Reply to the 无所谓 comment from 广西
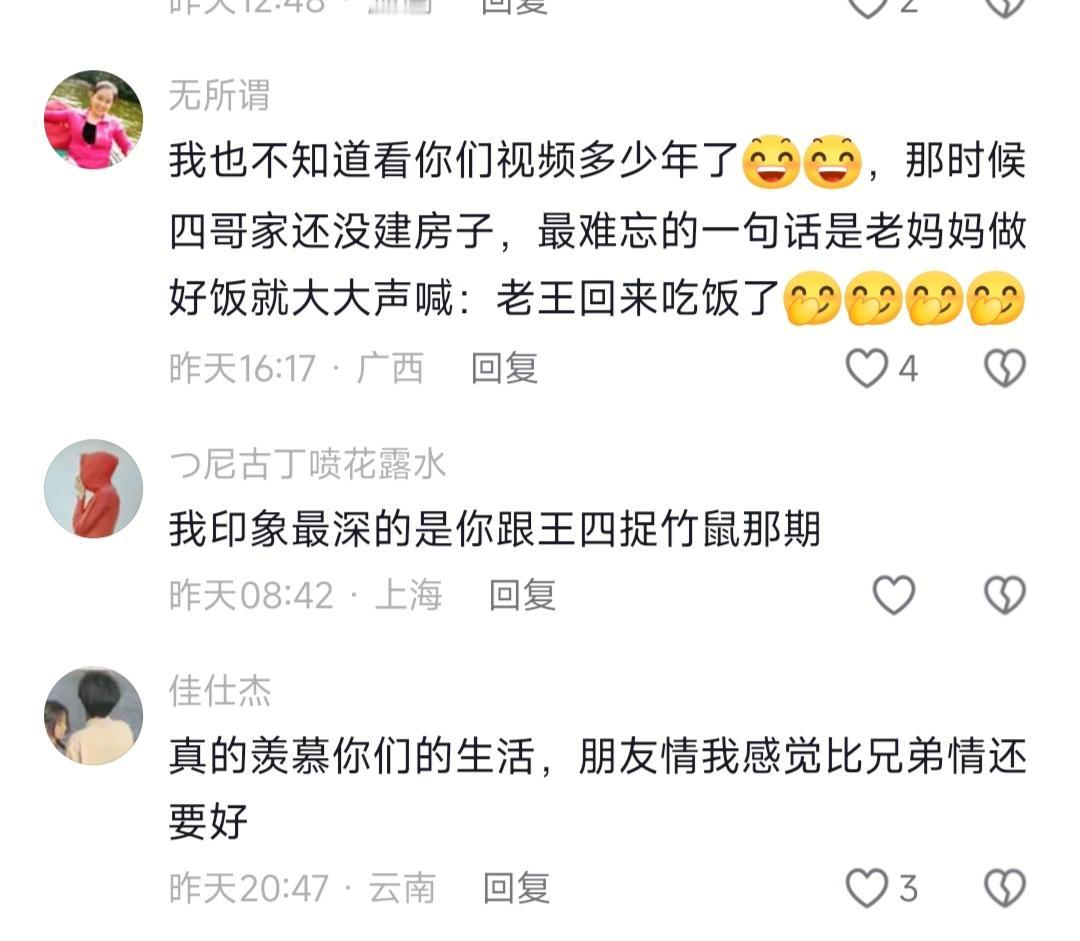 pos(504,368)
